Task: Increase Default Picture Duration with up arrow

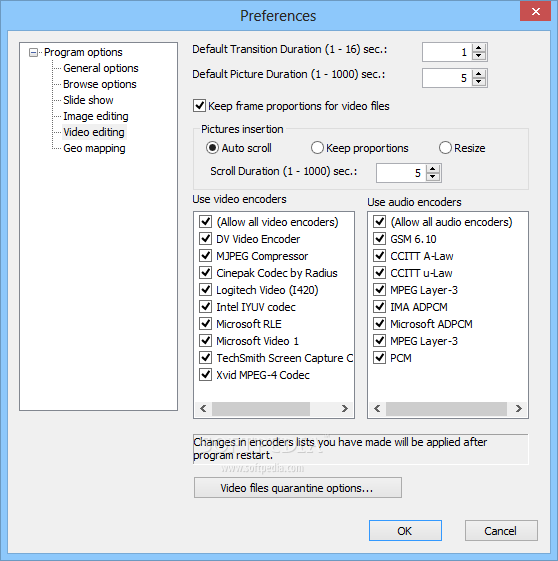Action: tap(479, 74)
